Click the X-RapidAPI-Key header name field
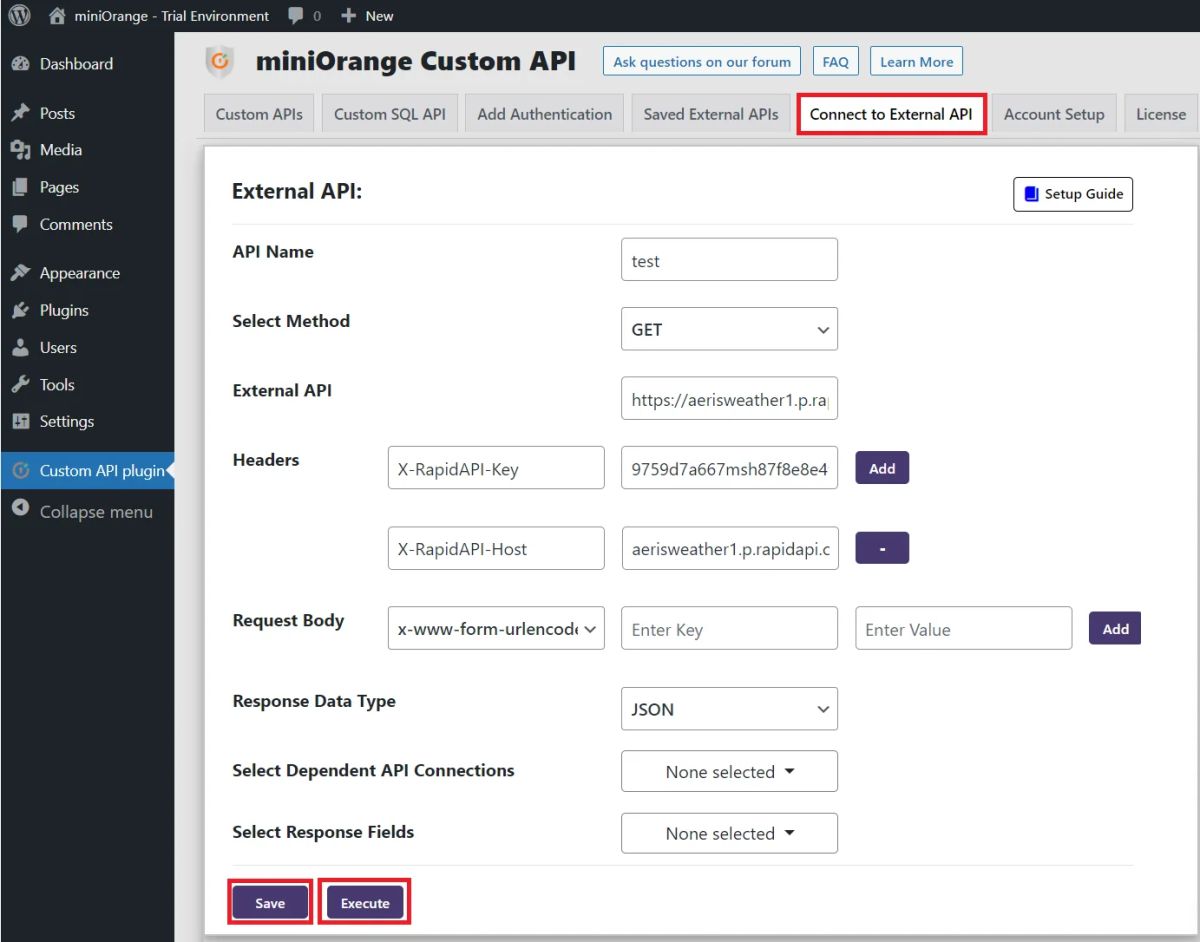Screen dimensions: 1200x942 [496, 468]
